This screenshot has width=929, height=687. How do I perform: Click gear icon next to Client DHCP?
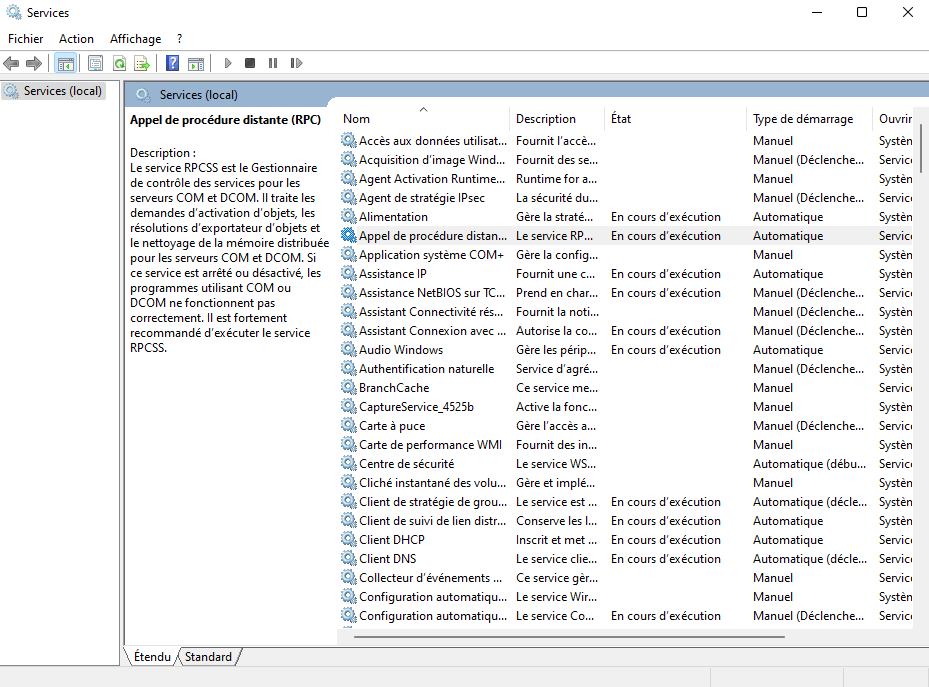click(349, 540)
